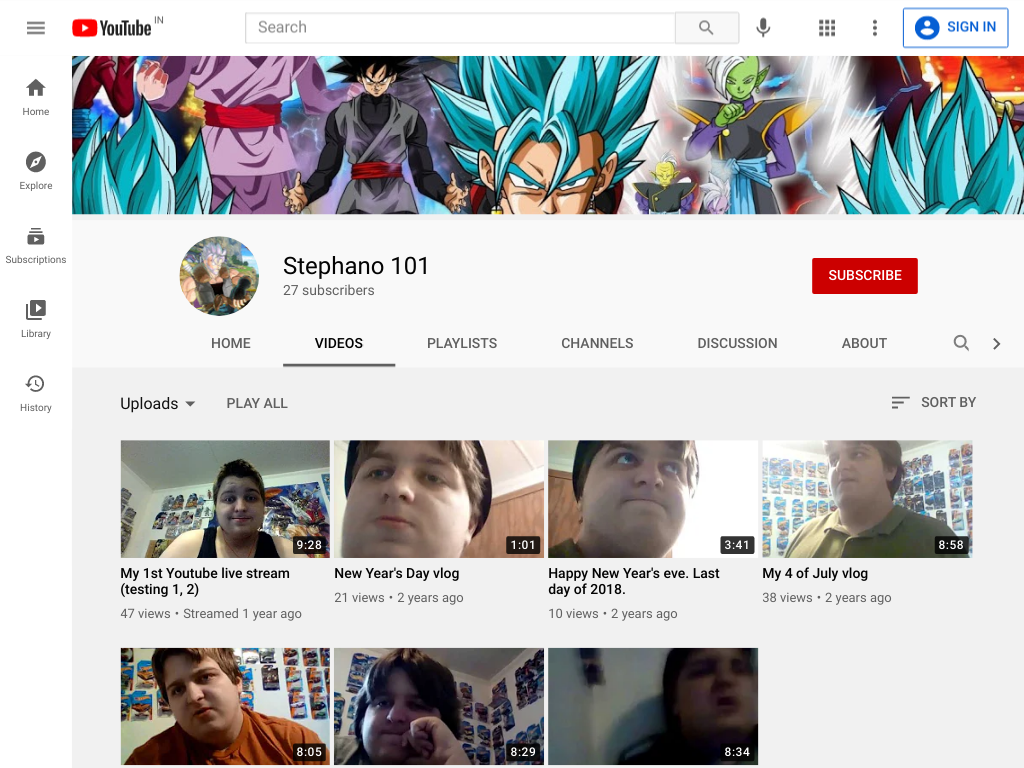This screenshot has height=768, width=1024.
Task: Open the Sort By menu
Action: (934, 402)
